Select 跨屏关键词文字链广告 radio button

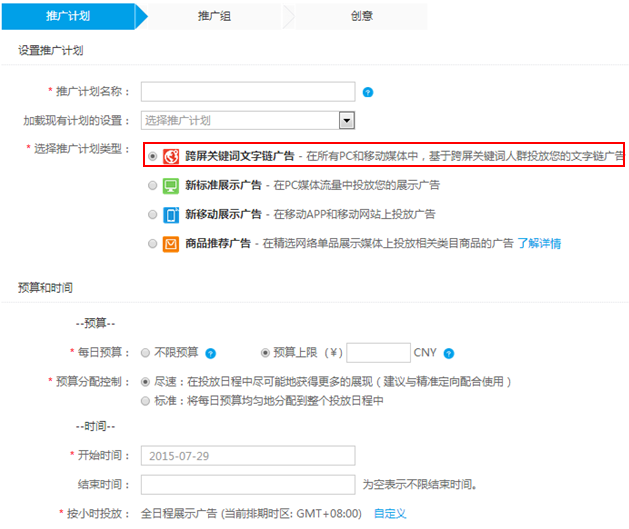pyautogui.click(x=152, y=156)
